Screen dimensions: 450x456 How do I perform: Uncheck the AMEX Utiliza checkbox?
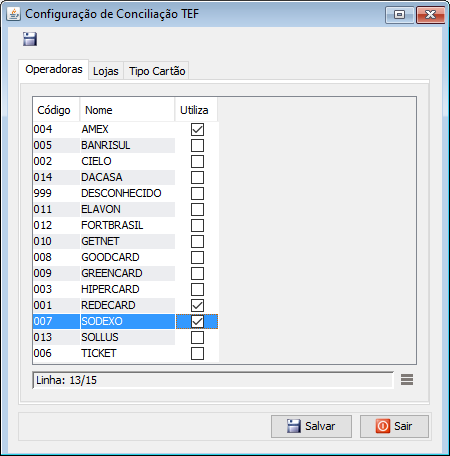coord(197,129)
